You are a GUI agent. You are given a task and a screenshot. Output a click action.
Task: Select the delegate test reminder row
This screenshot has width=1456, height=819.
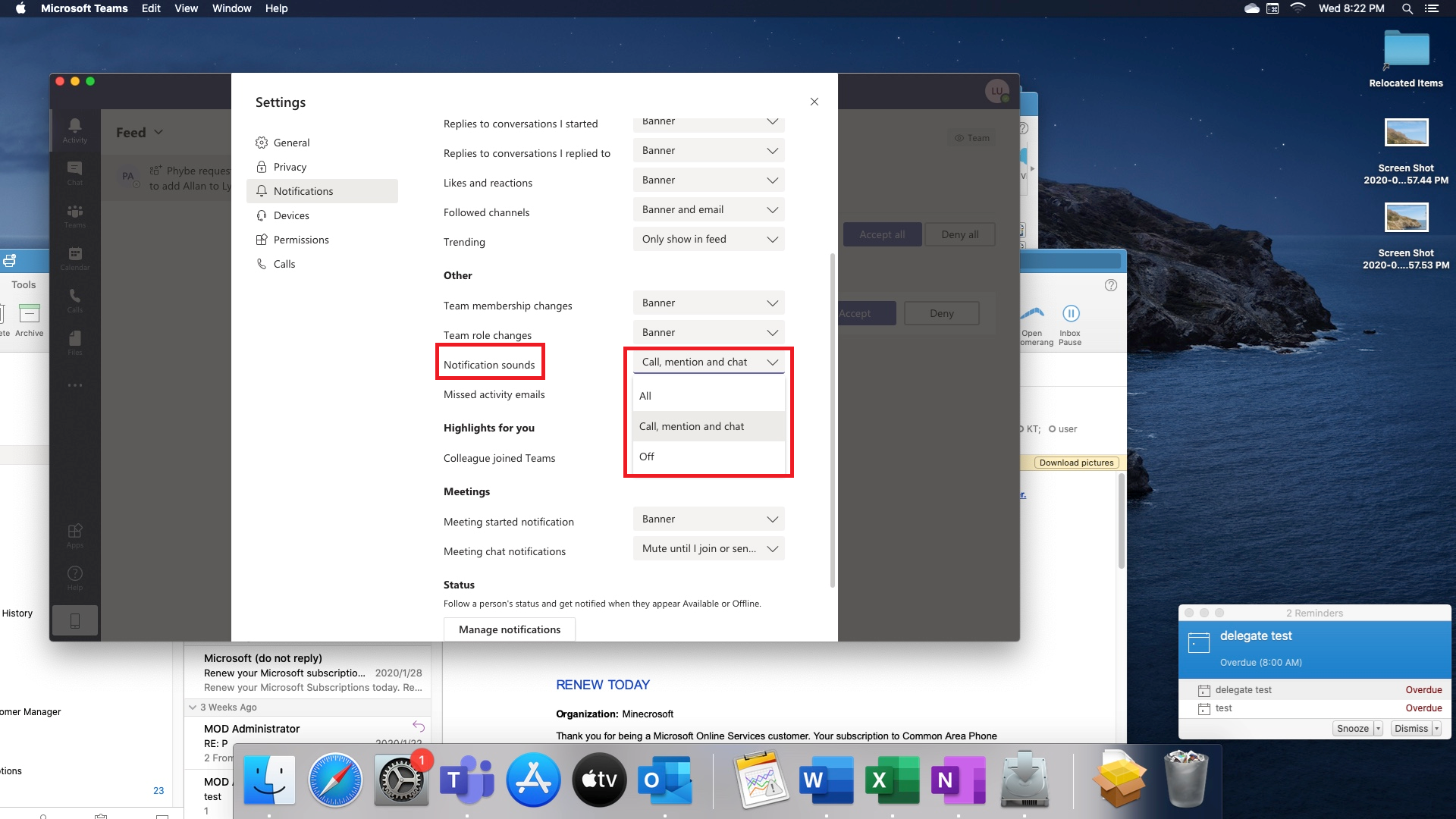(1315, 689)
